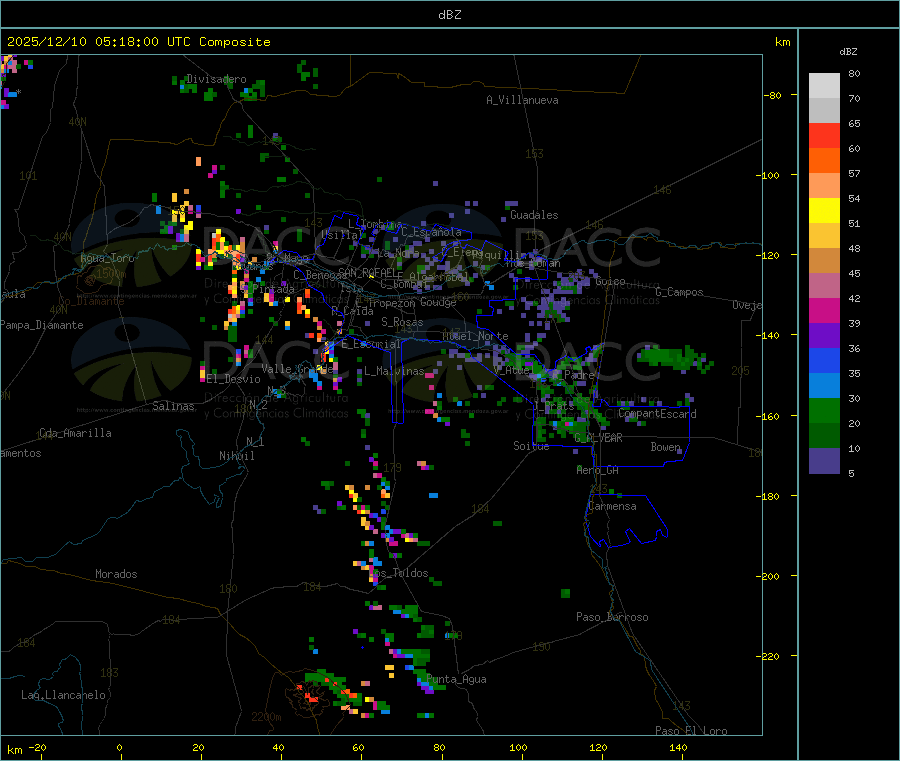Select the Punta_Agua label
The width and height of the screenshot is (900, 761).
(456, 679)
